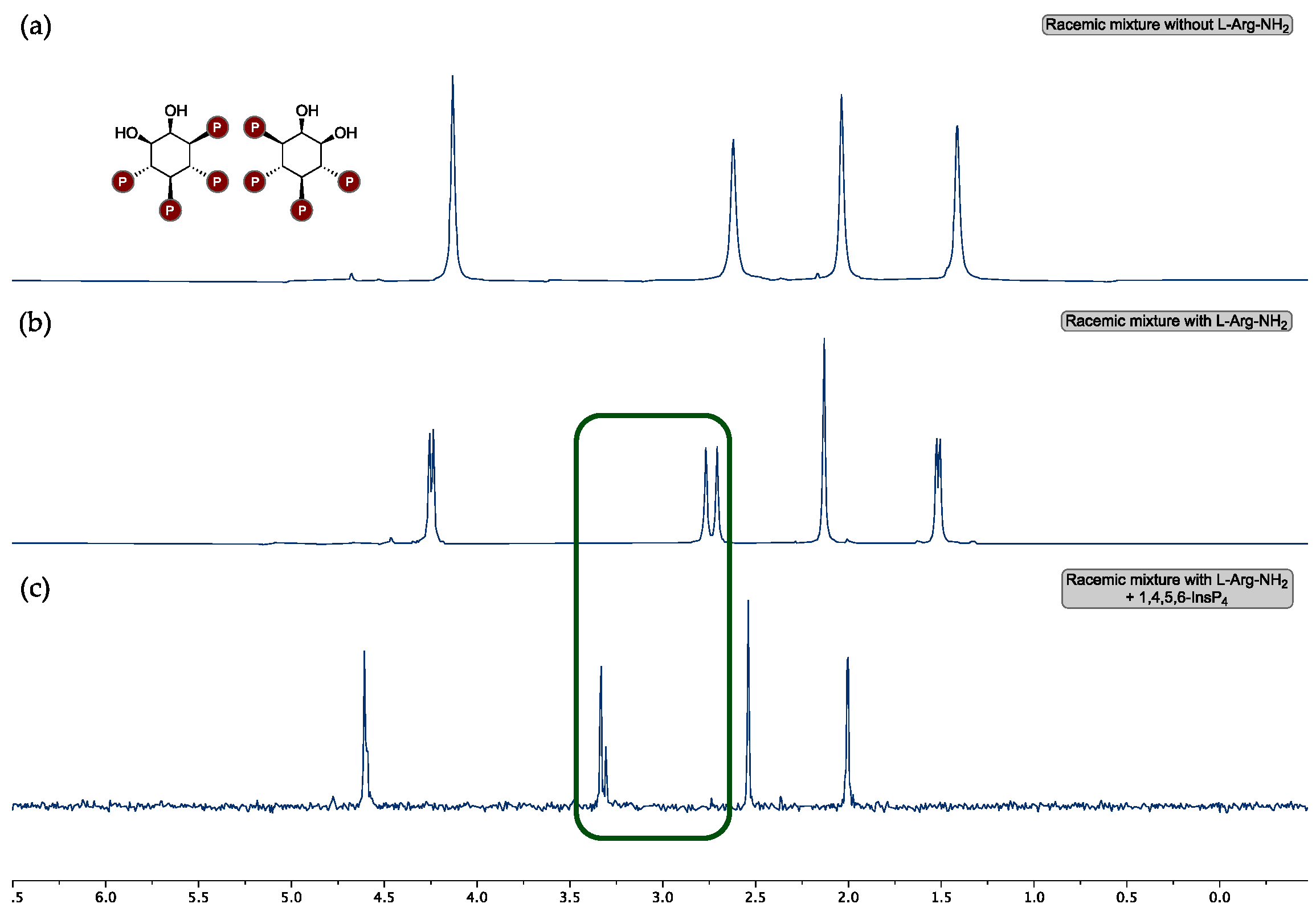Viewport: 1316px width, 920px height.
Task: Click the panel (a) label
Action: click(35, 27)
